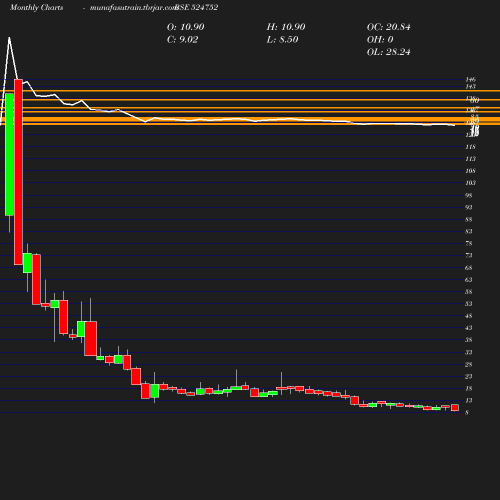The height and width of the screenshot is (500, 500).
Task: Click the tallest red candlestick body
Action: pos(18,172)
